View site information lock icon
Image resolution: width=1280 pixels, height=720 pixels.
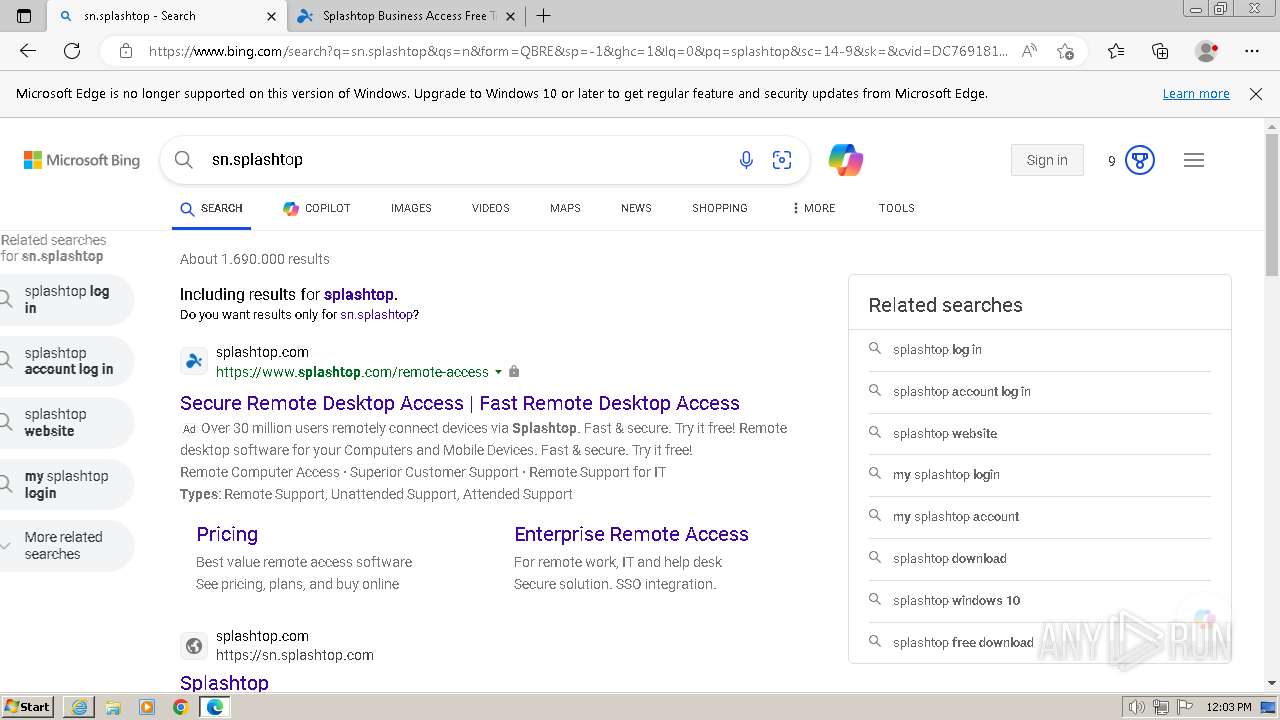coord(126,51)
